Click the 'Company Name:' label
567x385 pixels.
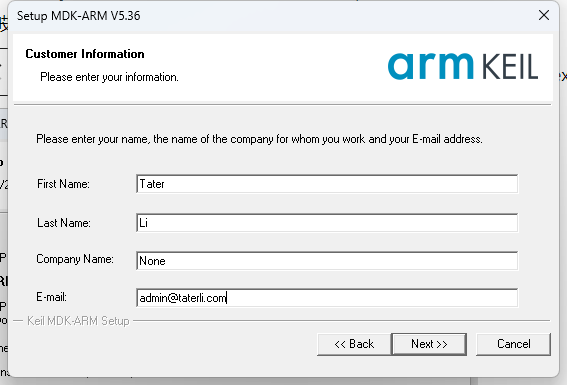[75, 259]
